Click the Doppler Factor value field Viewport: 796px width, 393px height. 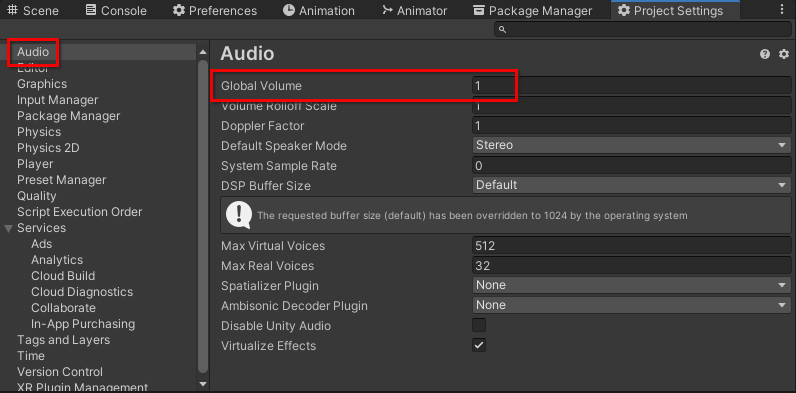pyautogui.click(x=631, y=125)
